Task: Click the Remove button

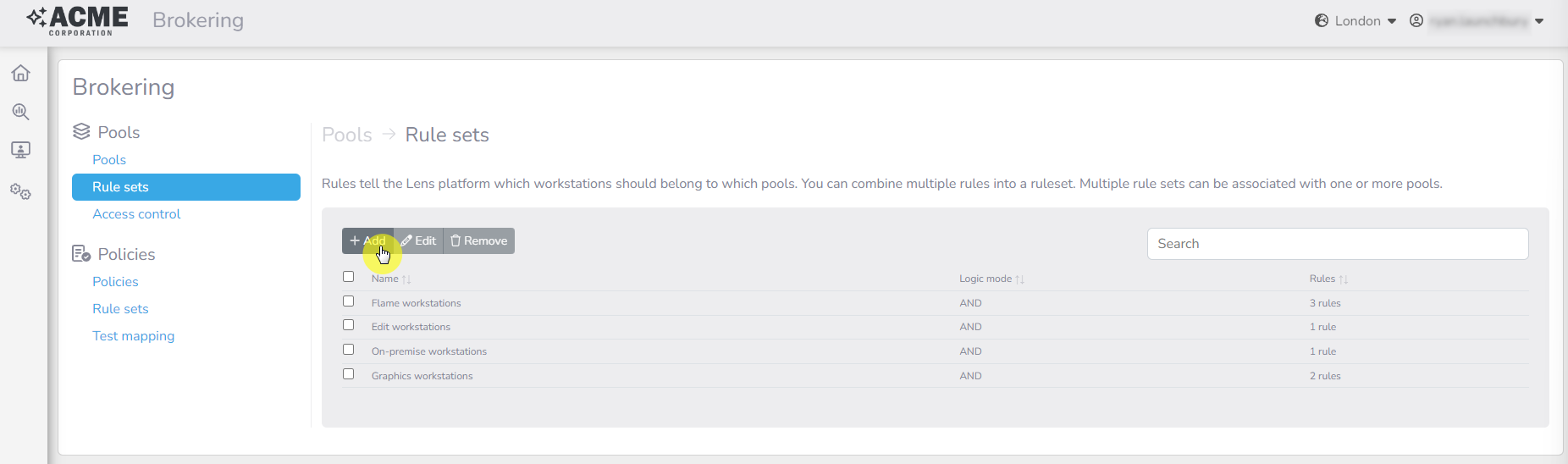Action: [x=479, y=241]
